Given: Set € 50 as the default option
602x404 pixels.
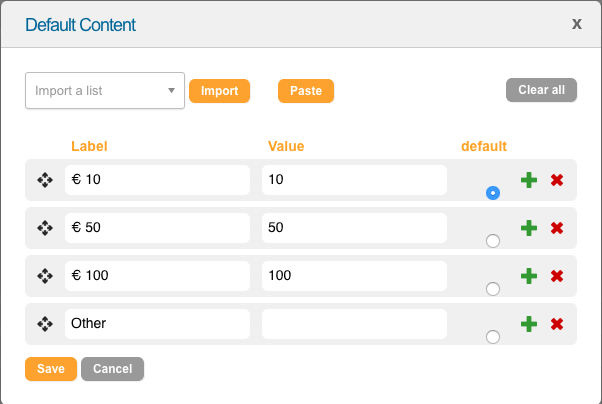Looking at the screenshot, I should click(493, 241).
